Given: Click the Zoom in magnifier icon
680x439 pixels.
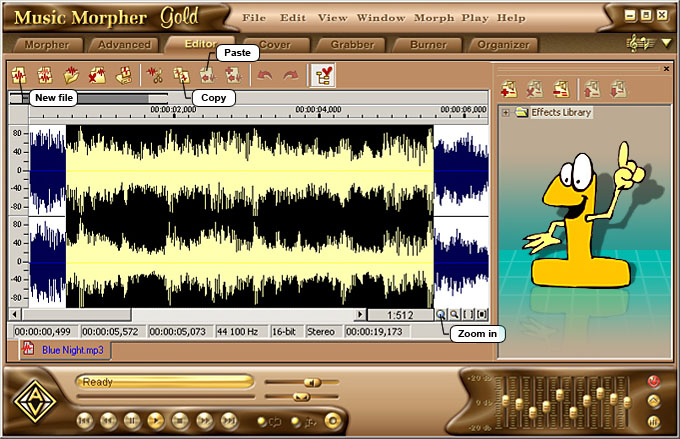Looking at the screenshot, I should 441,314.
